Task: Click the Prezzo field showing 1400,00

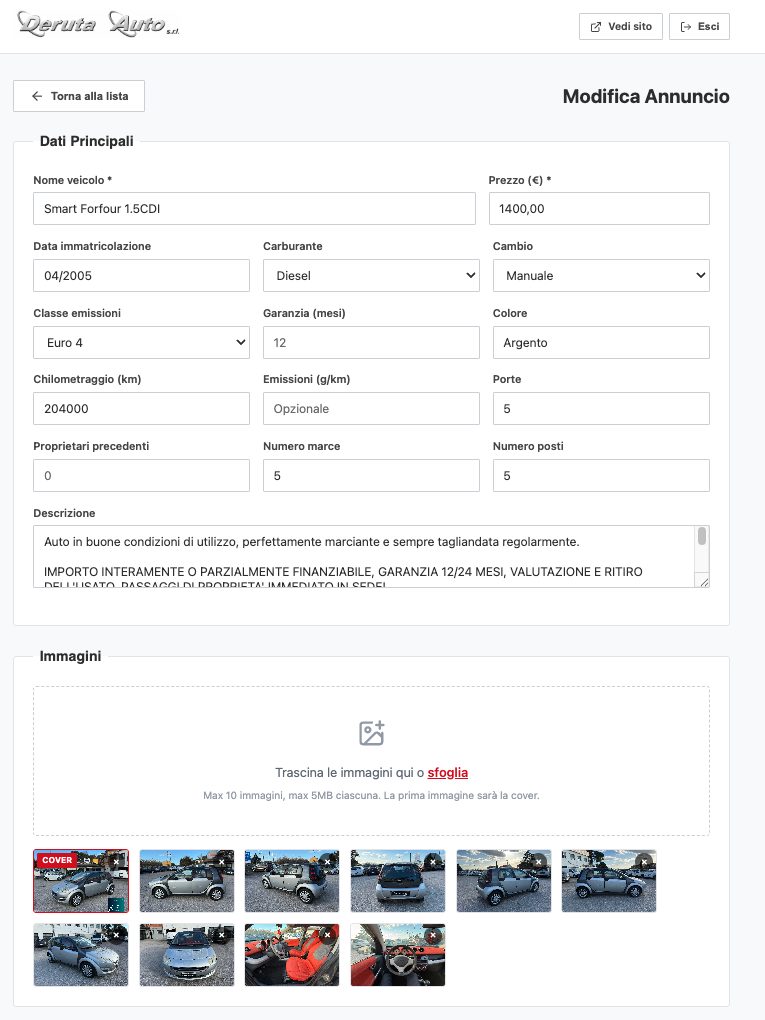Action: coord(601,208)
